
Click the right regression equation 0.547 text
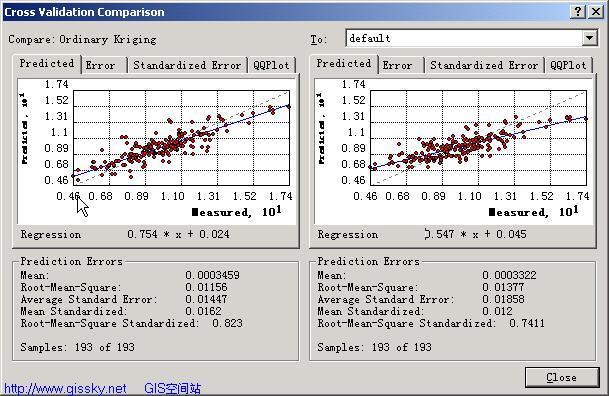(x=475, y=234)
